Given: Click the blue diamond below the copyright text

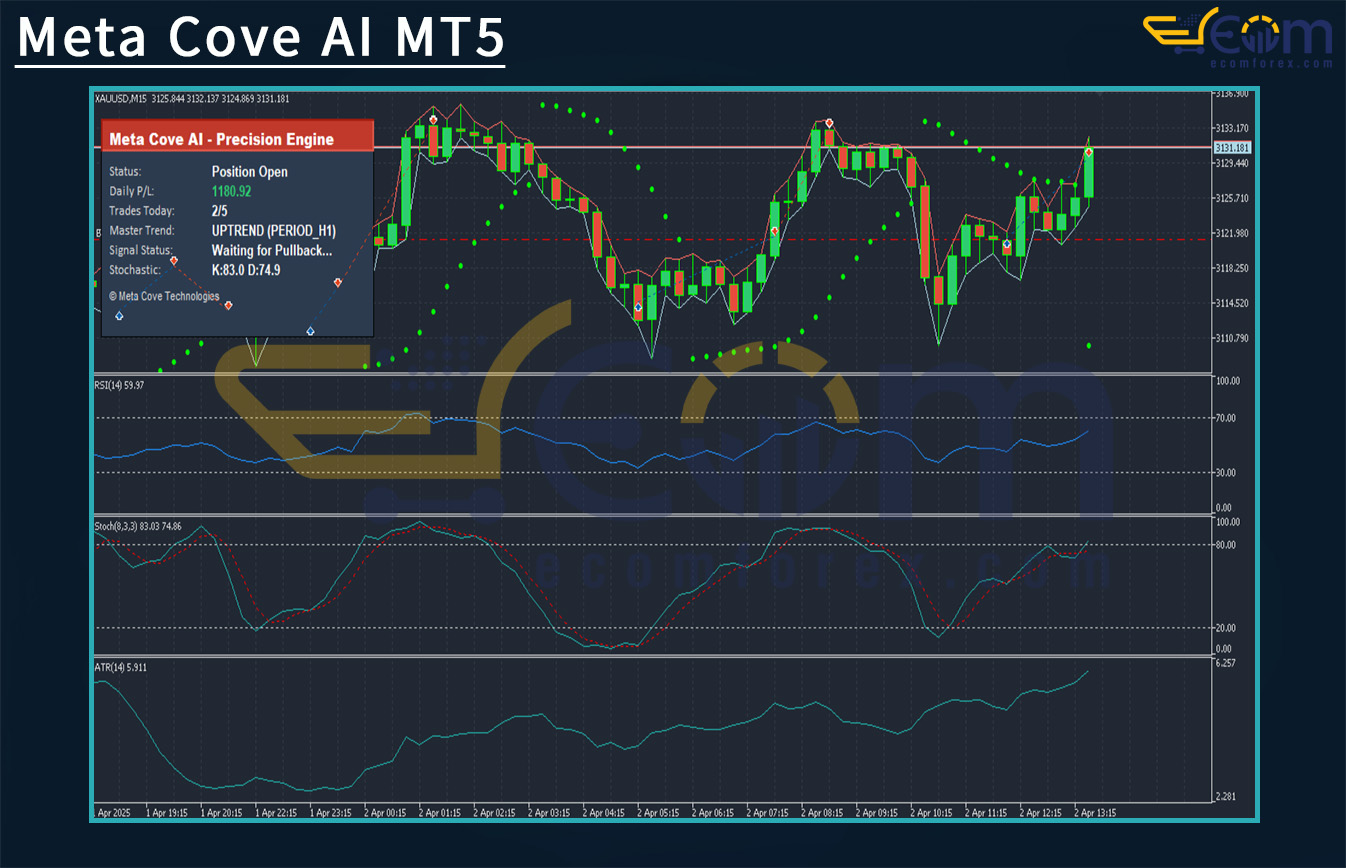Looking at the screenshot, I should pos(120,316).
